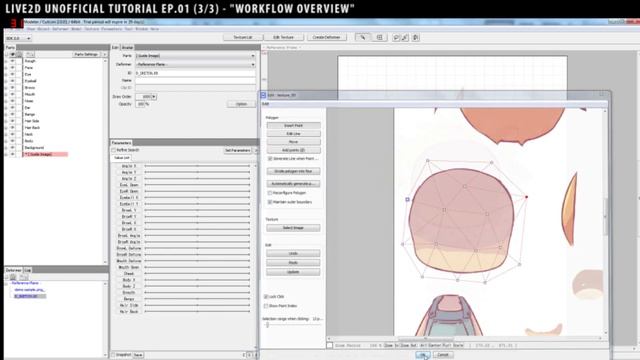Screen dimensions: 640x360
Task: Click the Edit Line button
Action: pos(293,134)
